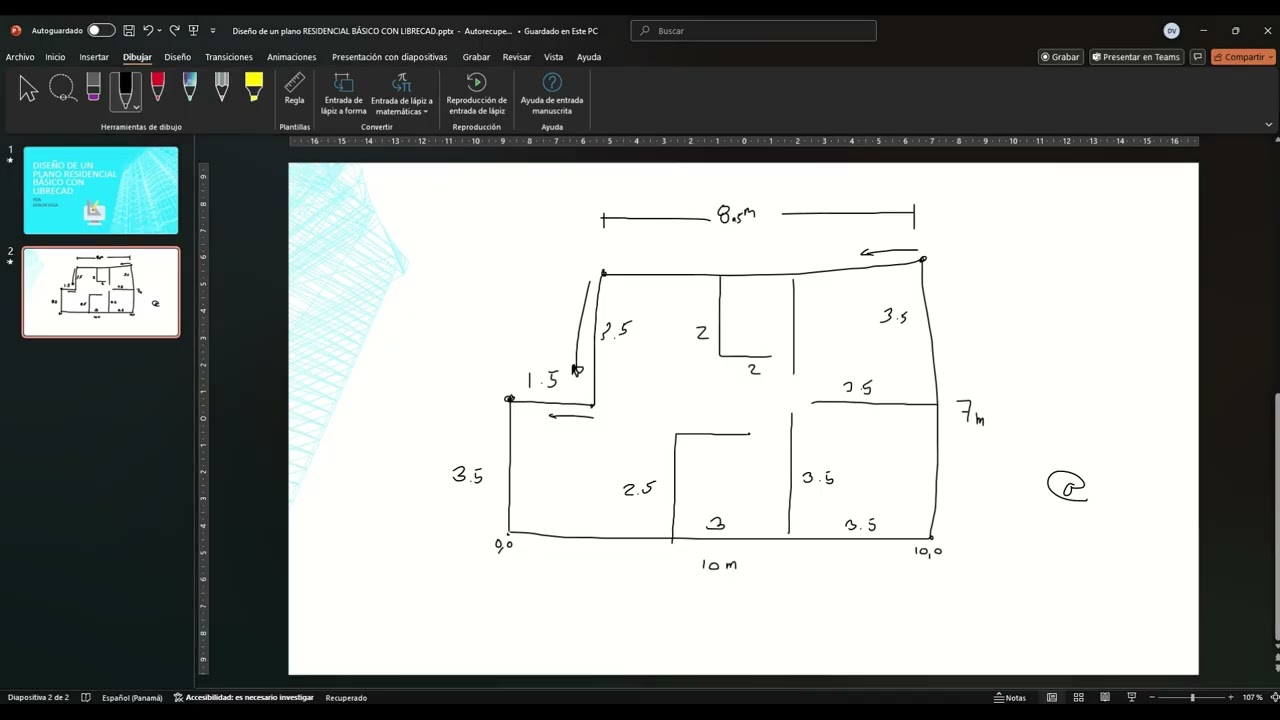Switch to the Grabar tab
The height and width of the screenshot is (720, 1280).
(x=476, y=57)
